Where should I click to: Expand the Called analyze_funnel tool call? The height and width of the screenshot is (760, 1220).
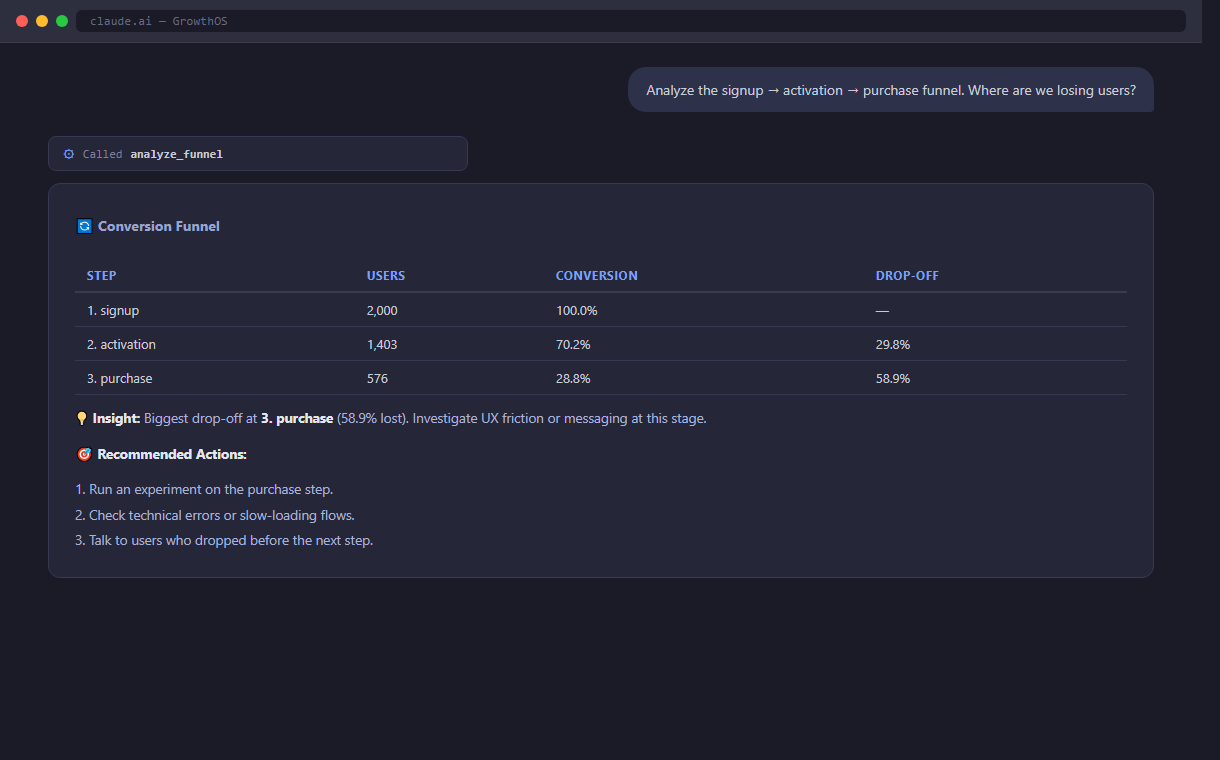tap(258, 154)
